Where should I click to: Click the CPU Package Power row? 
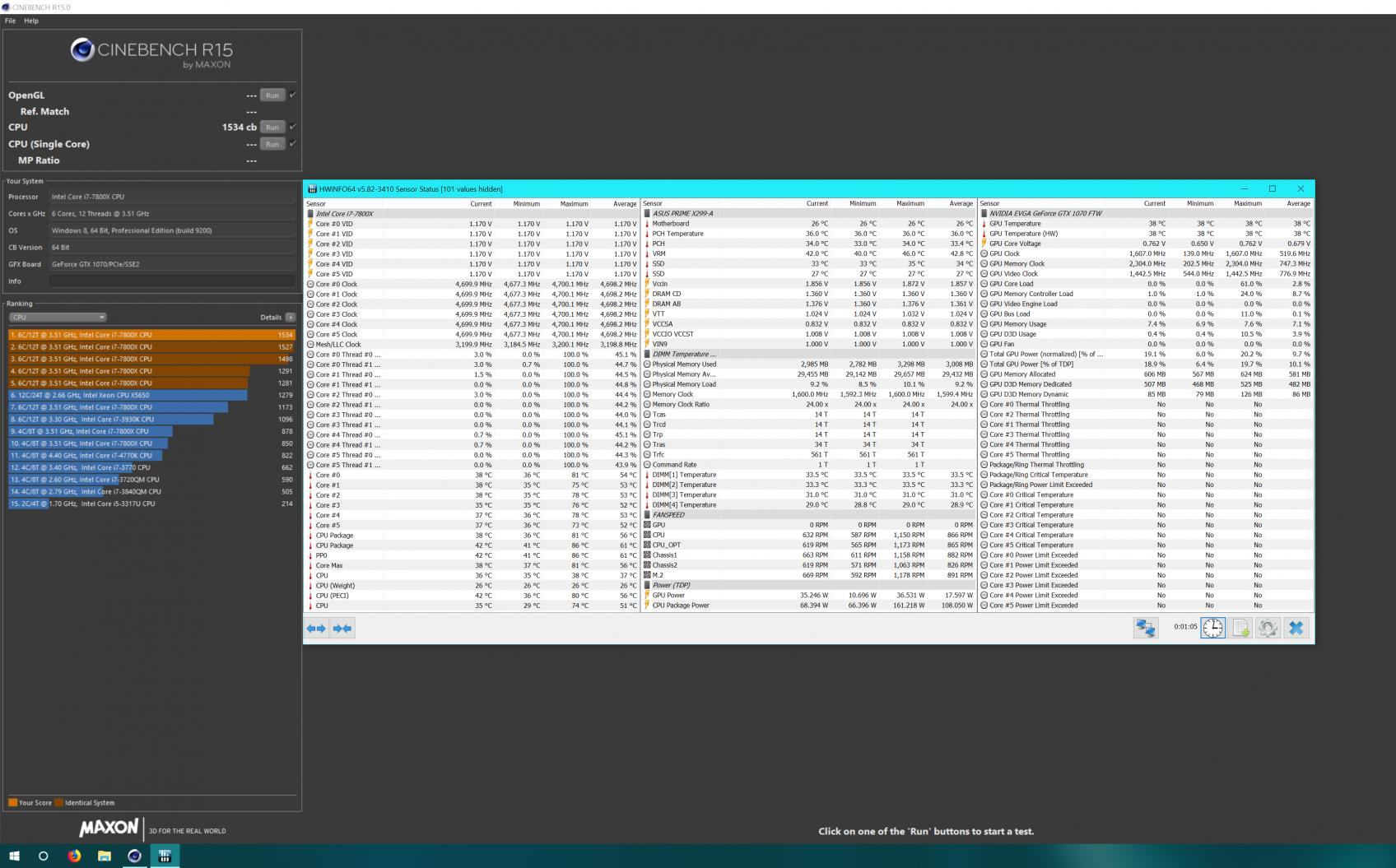(808, 606)
